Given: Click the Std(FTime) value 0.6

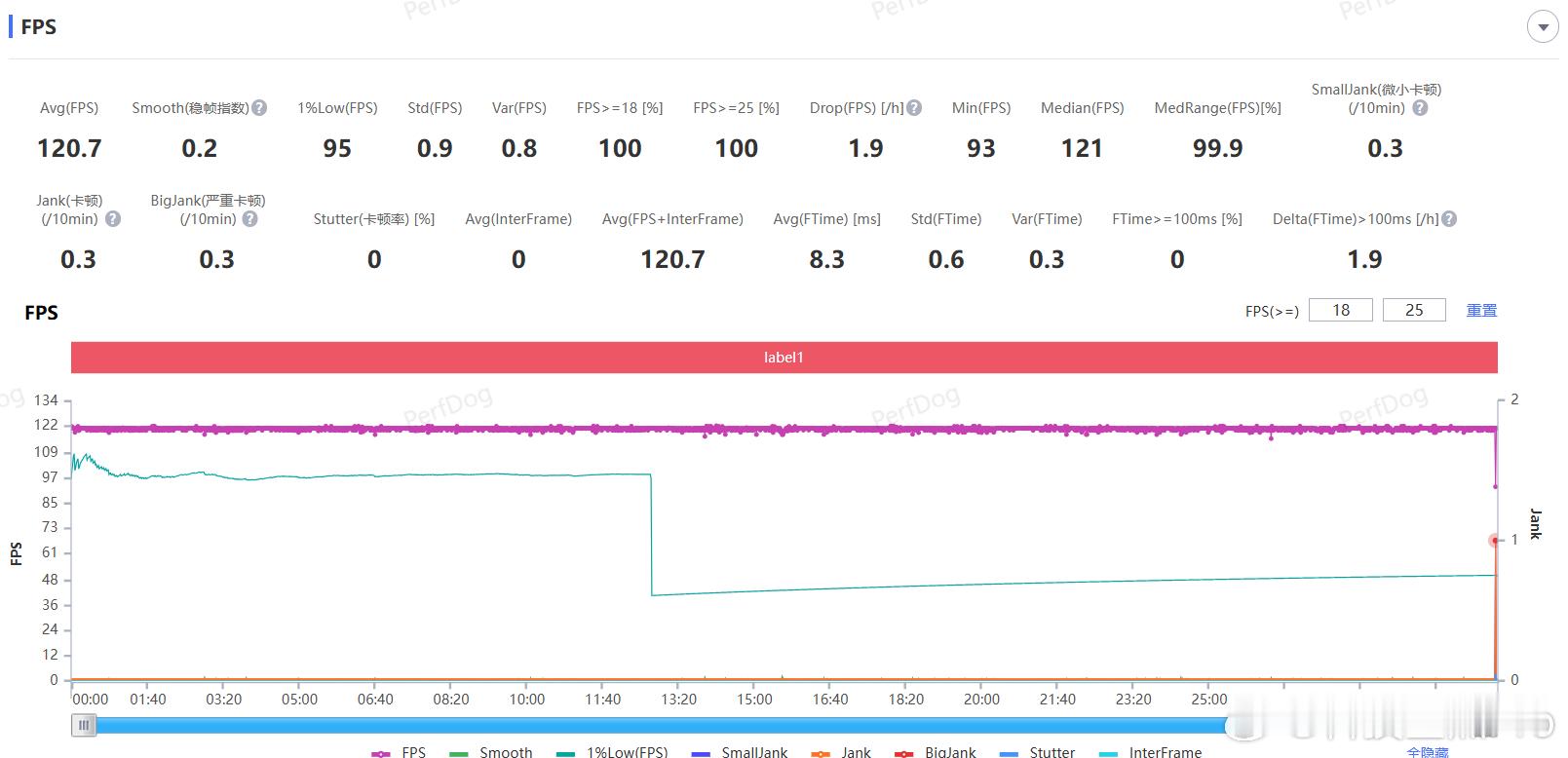Looking at the screenshot, I should [x=946, y=259].
